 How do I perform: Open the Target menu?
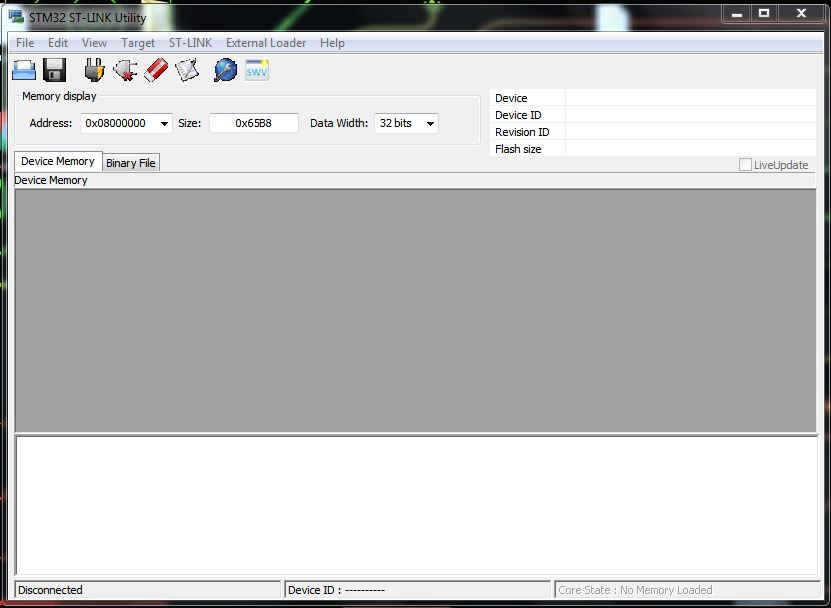point(138,43)
